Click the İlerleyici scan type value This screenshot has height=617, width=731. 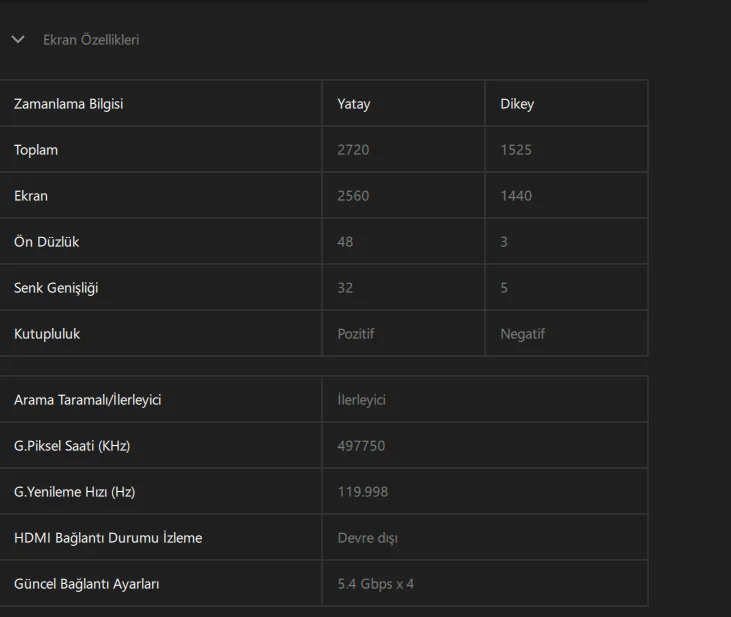coord(362,400)
